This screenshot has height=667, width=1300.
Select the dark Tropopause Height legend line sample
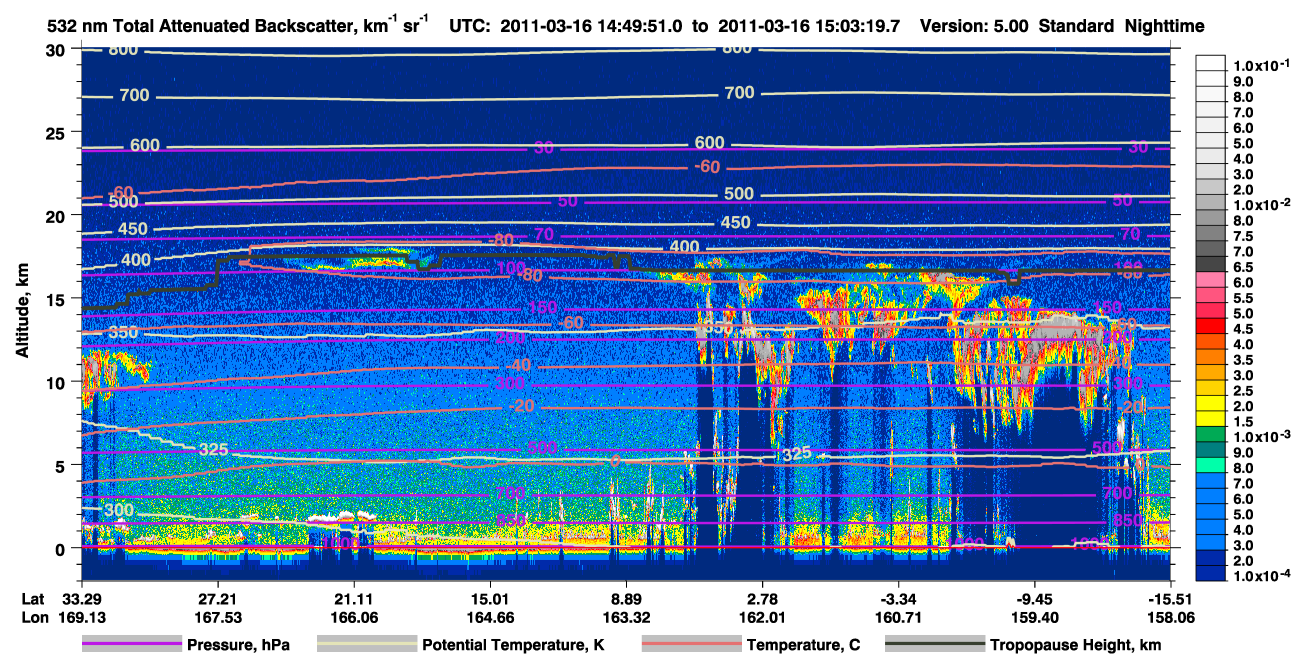934,645
